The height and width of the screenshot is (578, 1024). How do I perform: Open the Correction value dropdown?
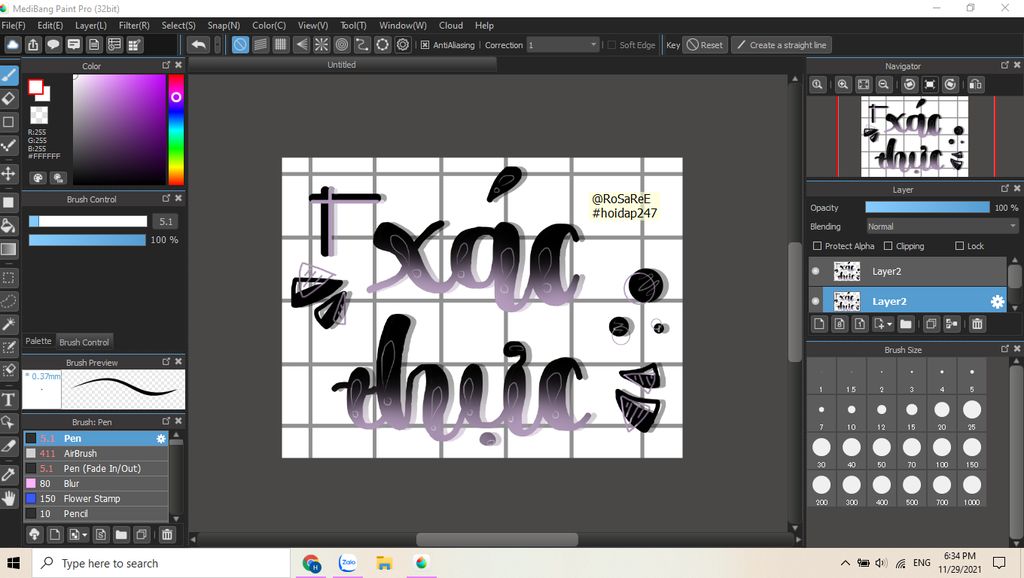tap(563, 45)
